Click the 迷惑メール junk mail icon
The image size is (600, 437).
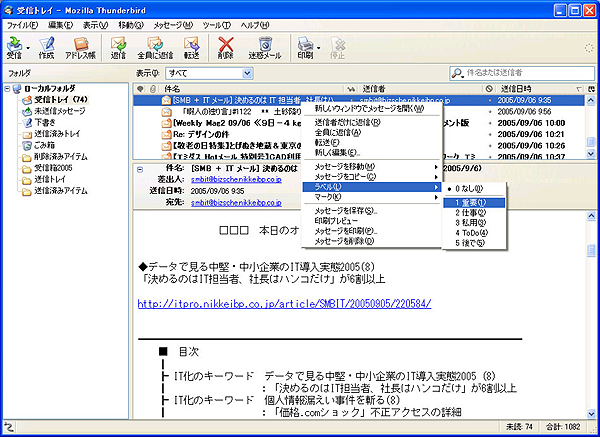point(265,47)
